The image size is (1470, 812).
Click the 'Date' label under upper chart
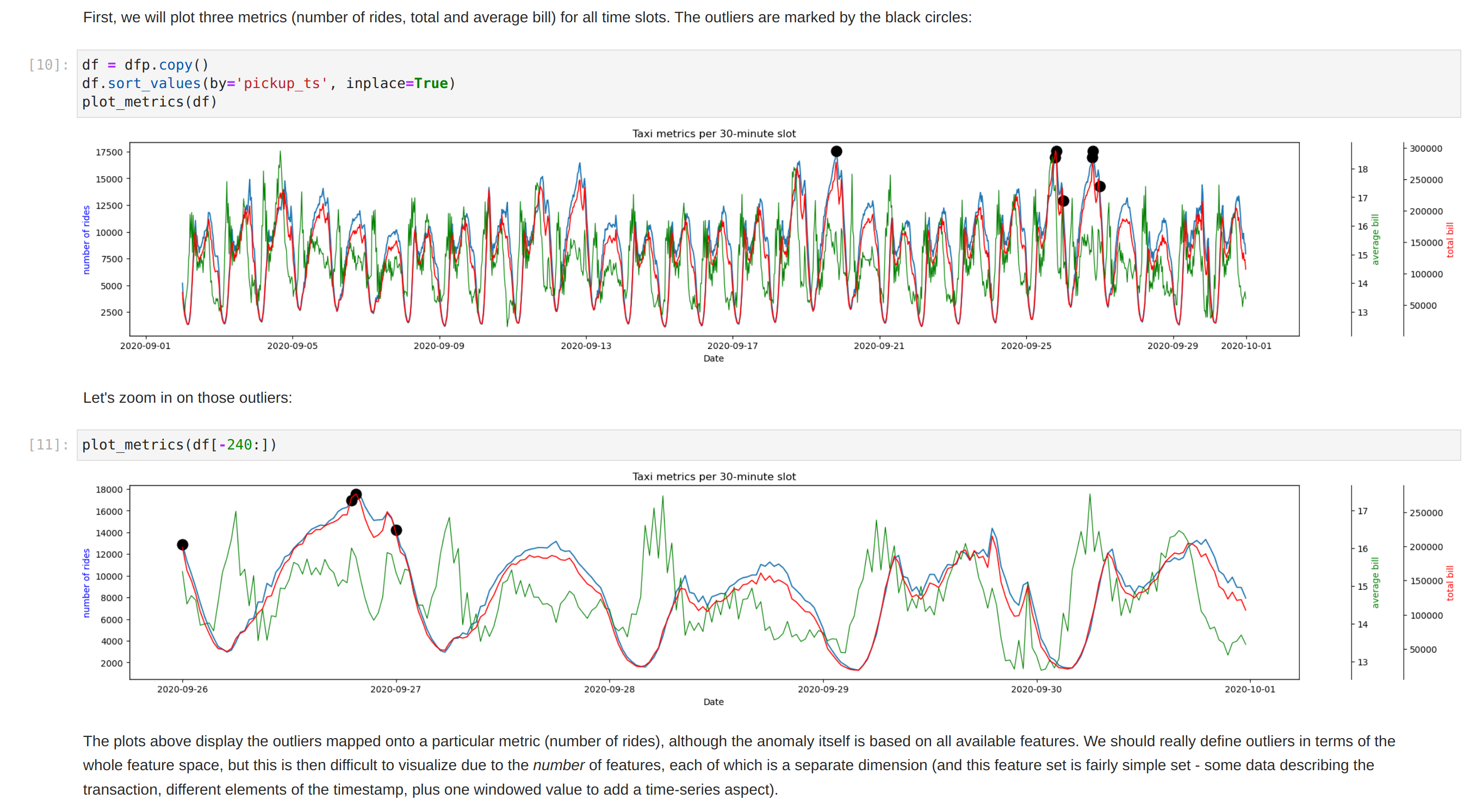click(714, 359)
